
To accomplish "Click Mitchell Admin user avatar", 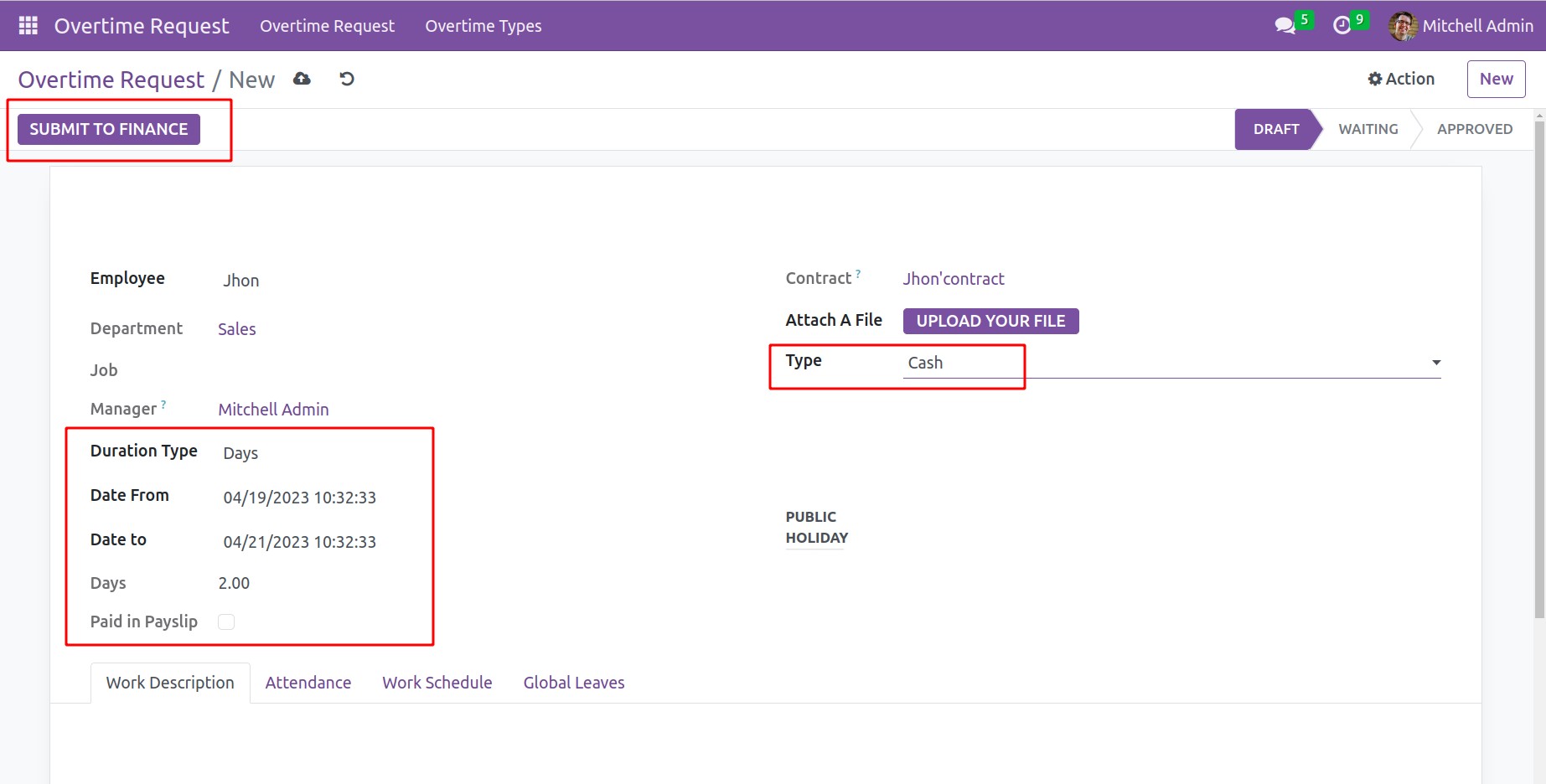I will (x=1402, y=26).
